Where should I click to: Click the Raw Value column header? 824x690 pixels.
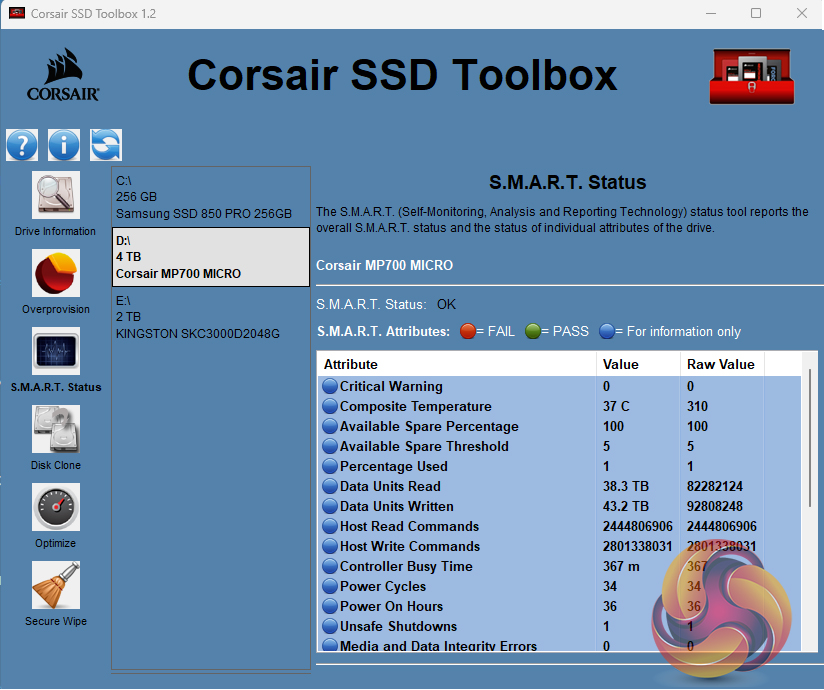point(721,364)
